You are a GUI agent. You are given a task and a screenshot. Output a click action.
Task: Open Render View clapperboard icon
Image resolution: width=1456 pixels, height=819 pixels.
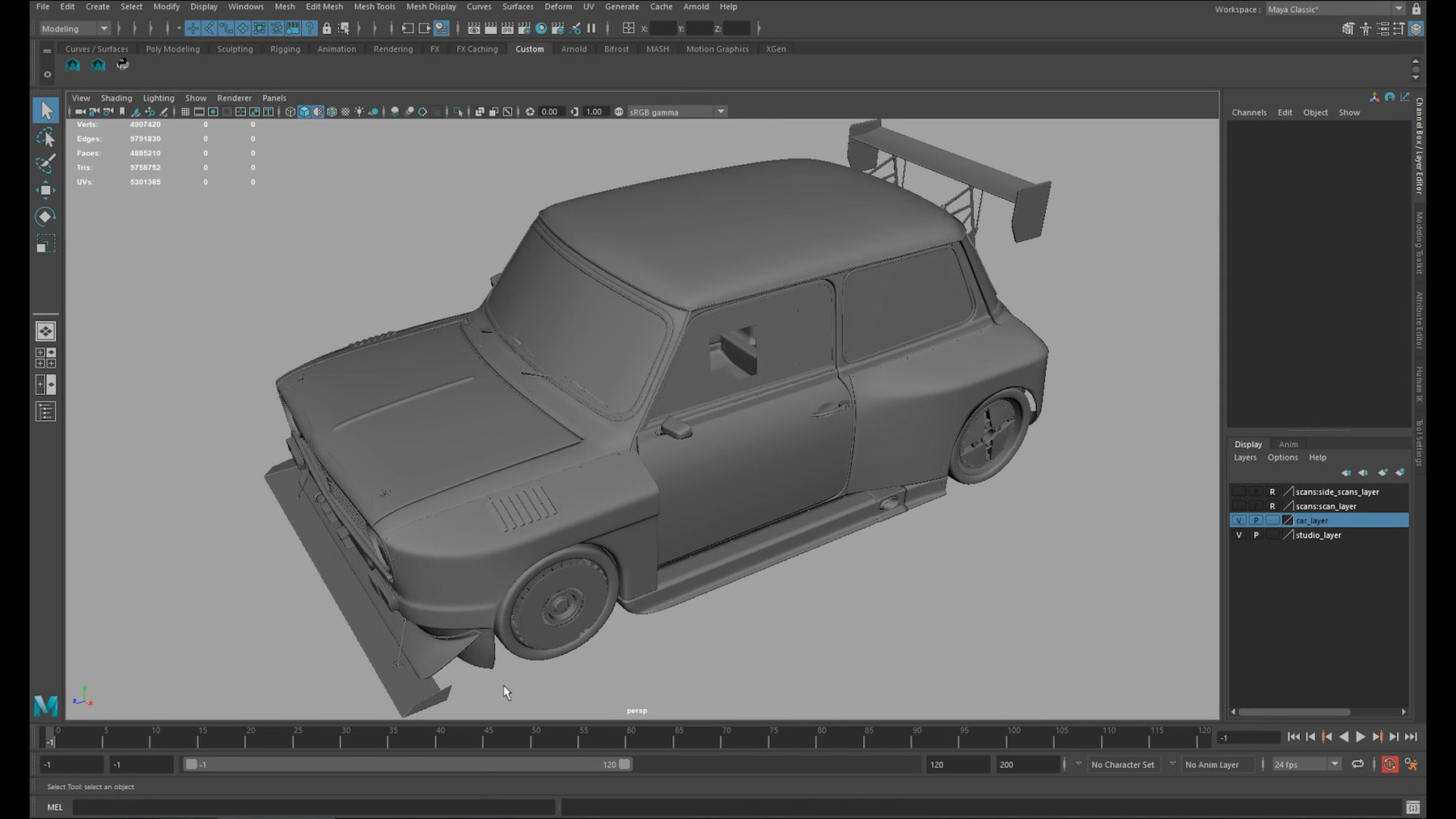click(474, 28)
